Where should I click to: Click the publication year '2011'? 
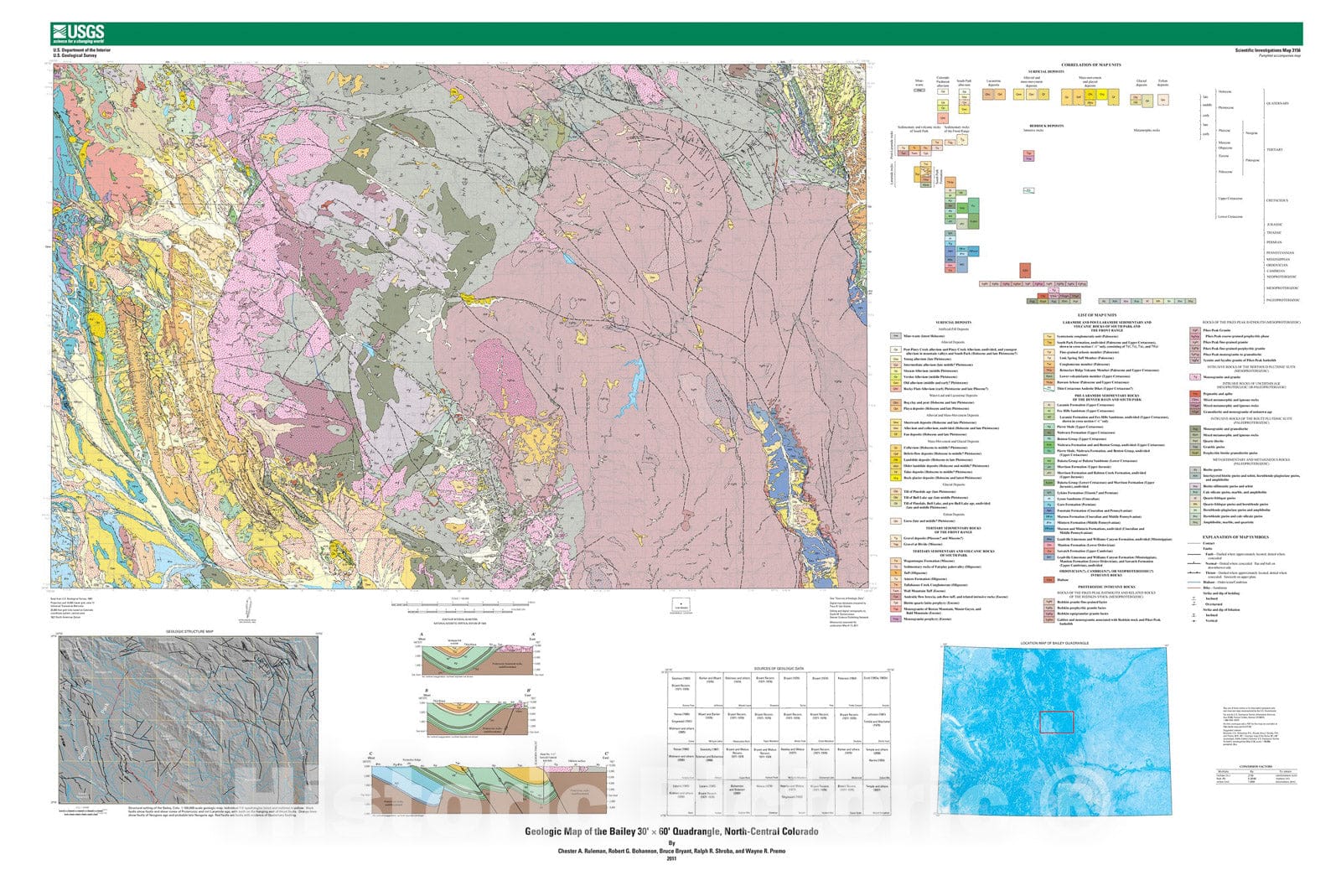671,858
